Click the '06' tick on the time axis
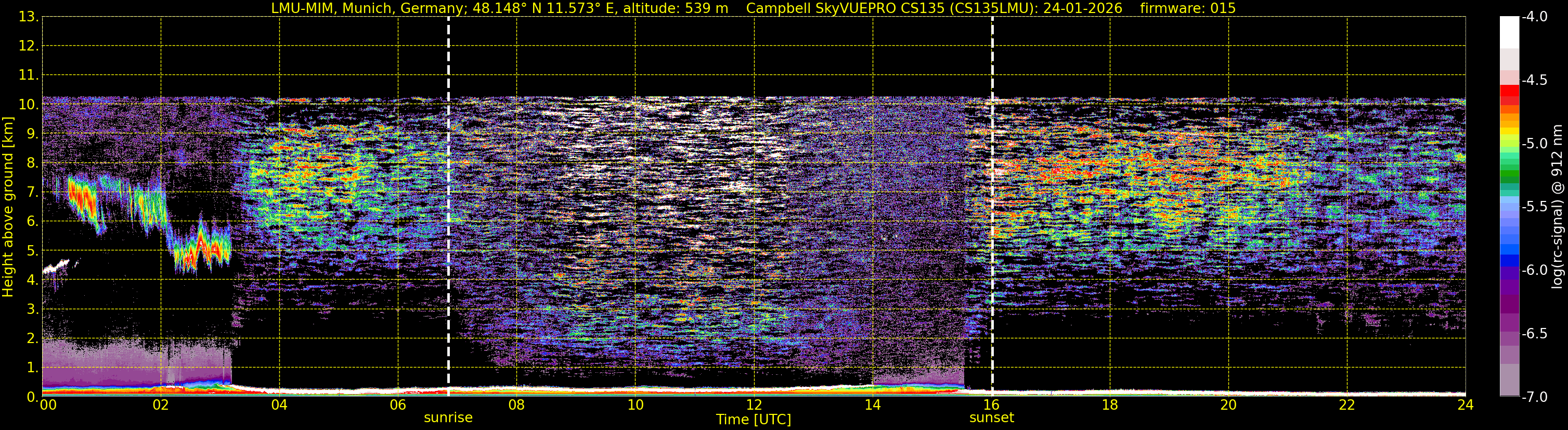This screenshot has width=1568, height=430. 398,405
